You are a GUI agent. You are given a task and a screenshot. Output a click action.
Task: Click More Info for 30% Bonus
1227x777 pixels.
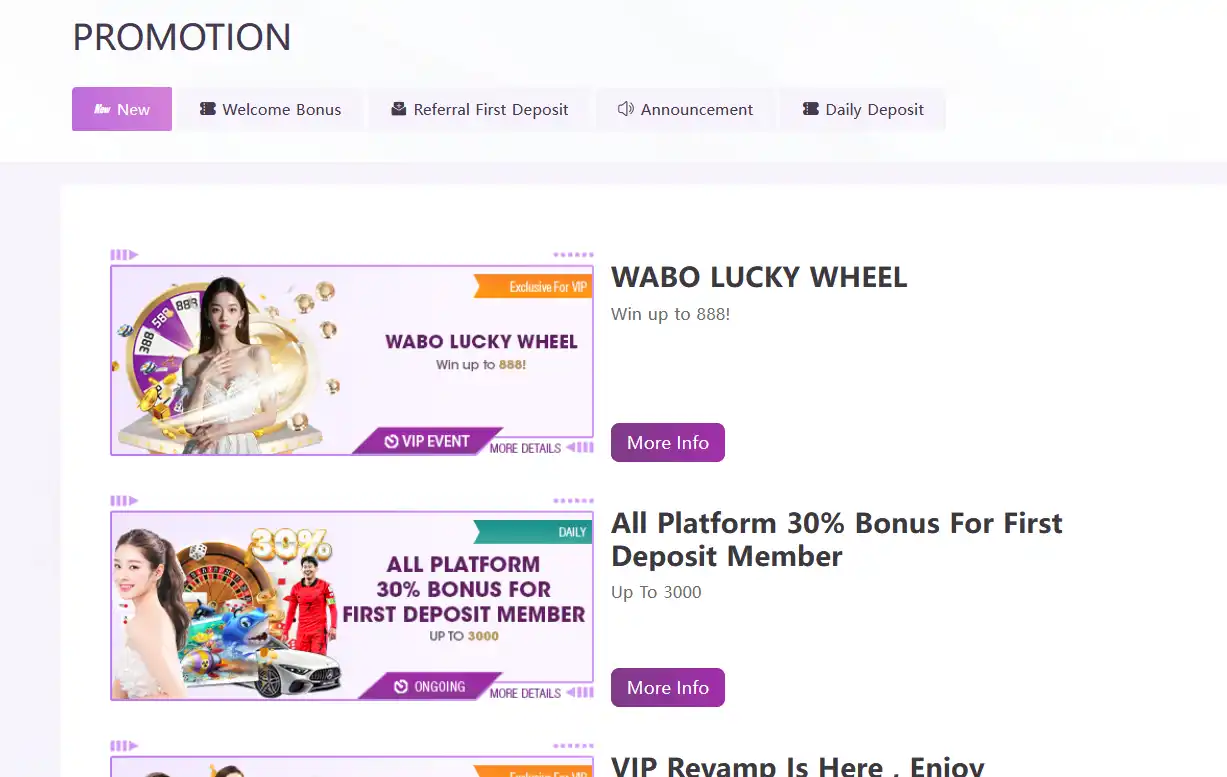(x=668, y=687)
